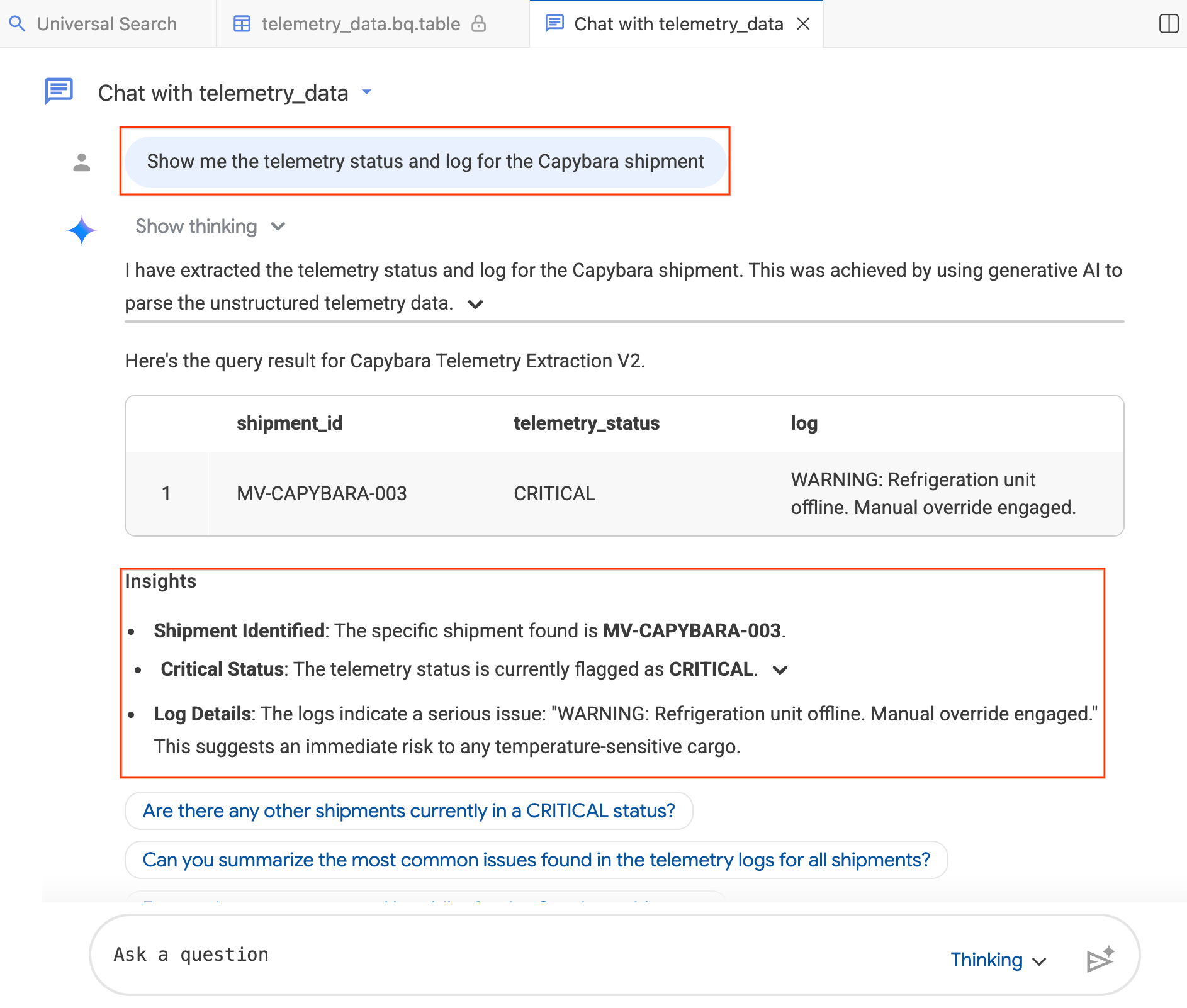Click the Universal Search magnifier icon

(18, 24)
